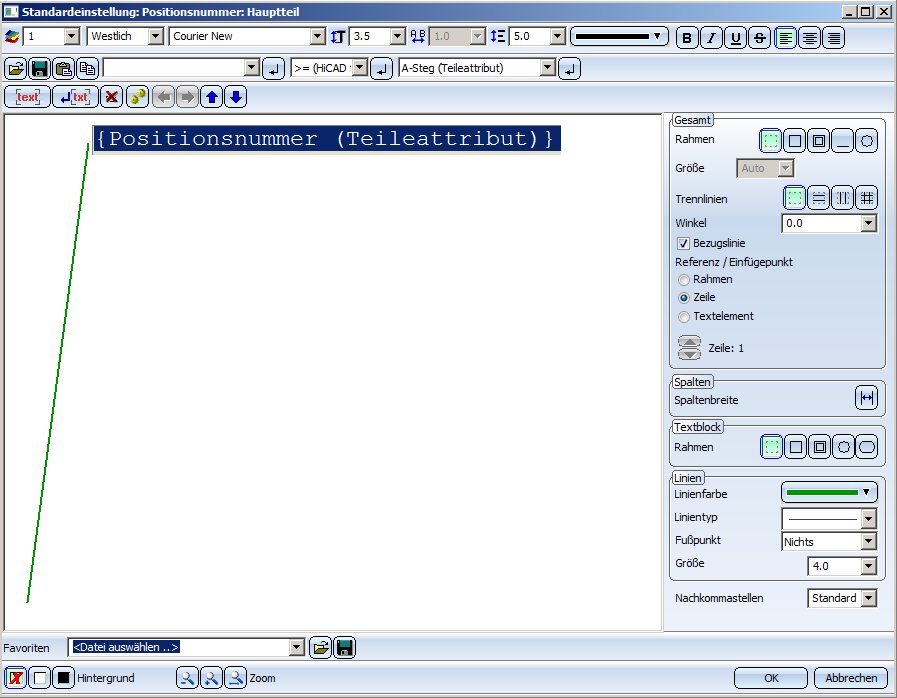This screenshot has width=897, height=698.
Task: Move line up with blue up arrow
Action: (211, 97)
